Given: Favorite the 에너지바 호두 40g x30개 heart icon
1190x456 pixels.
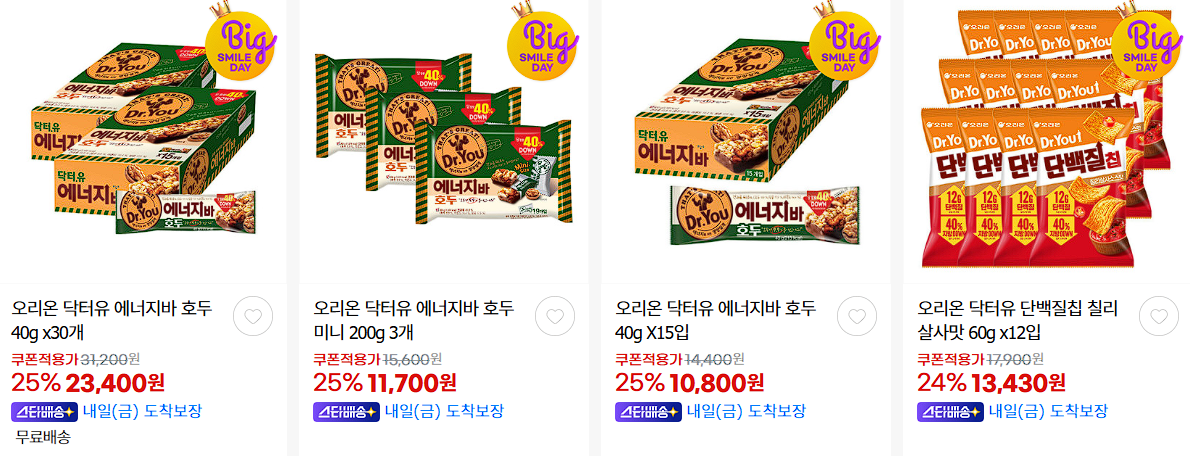Looking at the screenshot, I should tap(253, 316).
